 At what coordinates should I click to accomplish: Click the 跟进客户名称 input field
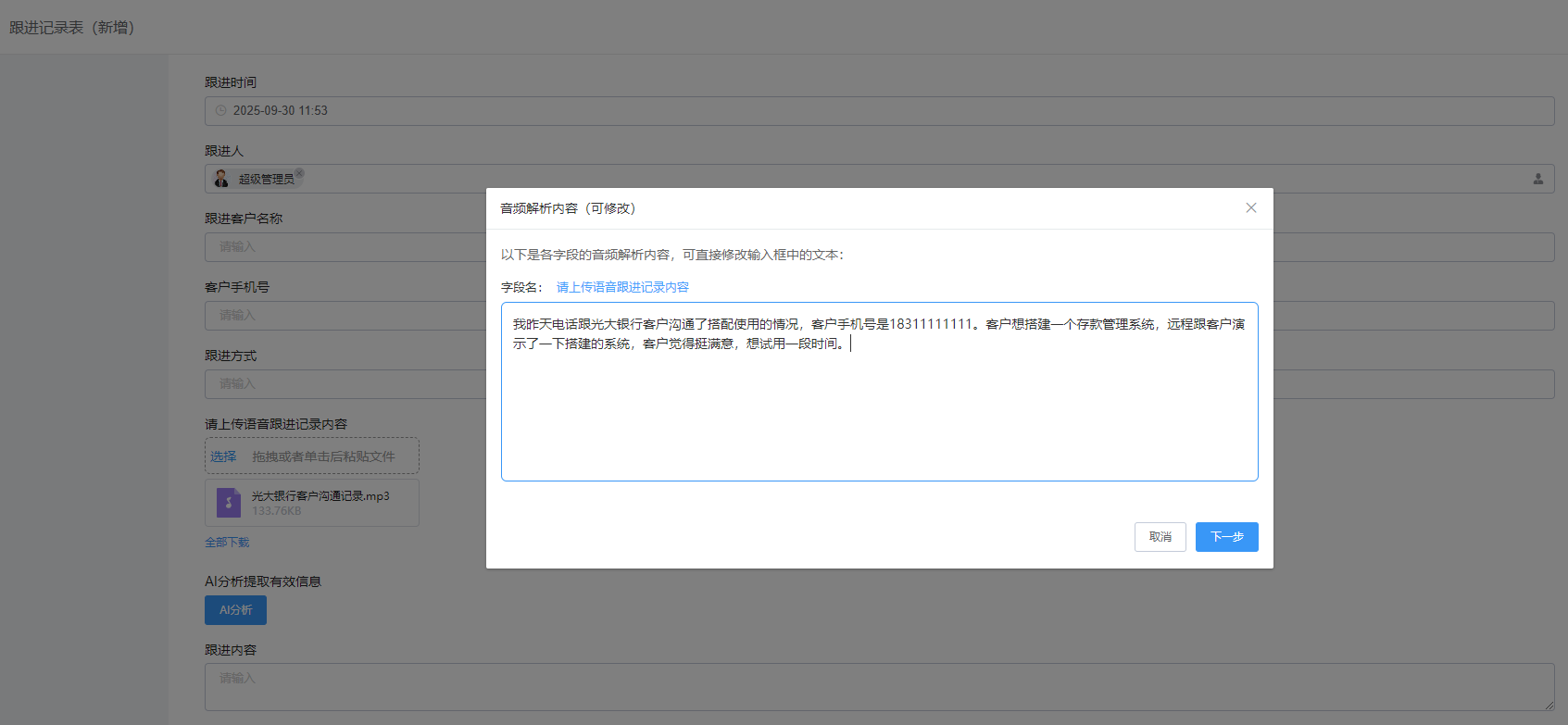click(343, 247)
